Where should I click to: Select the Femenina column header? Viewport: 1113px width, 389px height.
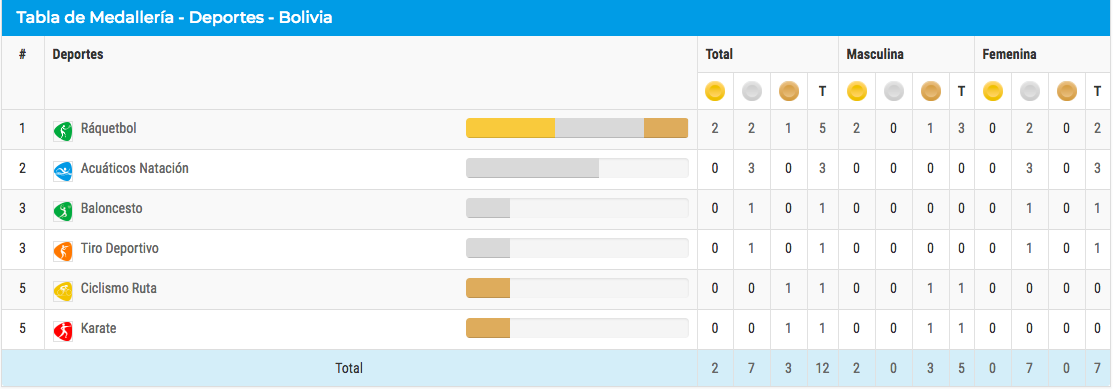[x=1009, y=55]
